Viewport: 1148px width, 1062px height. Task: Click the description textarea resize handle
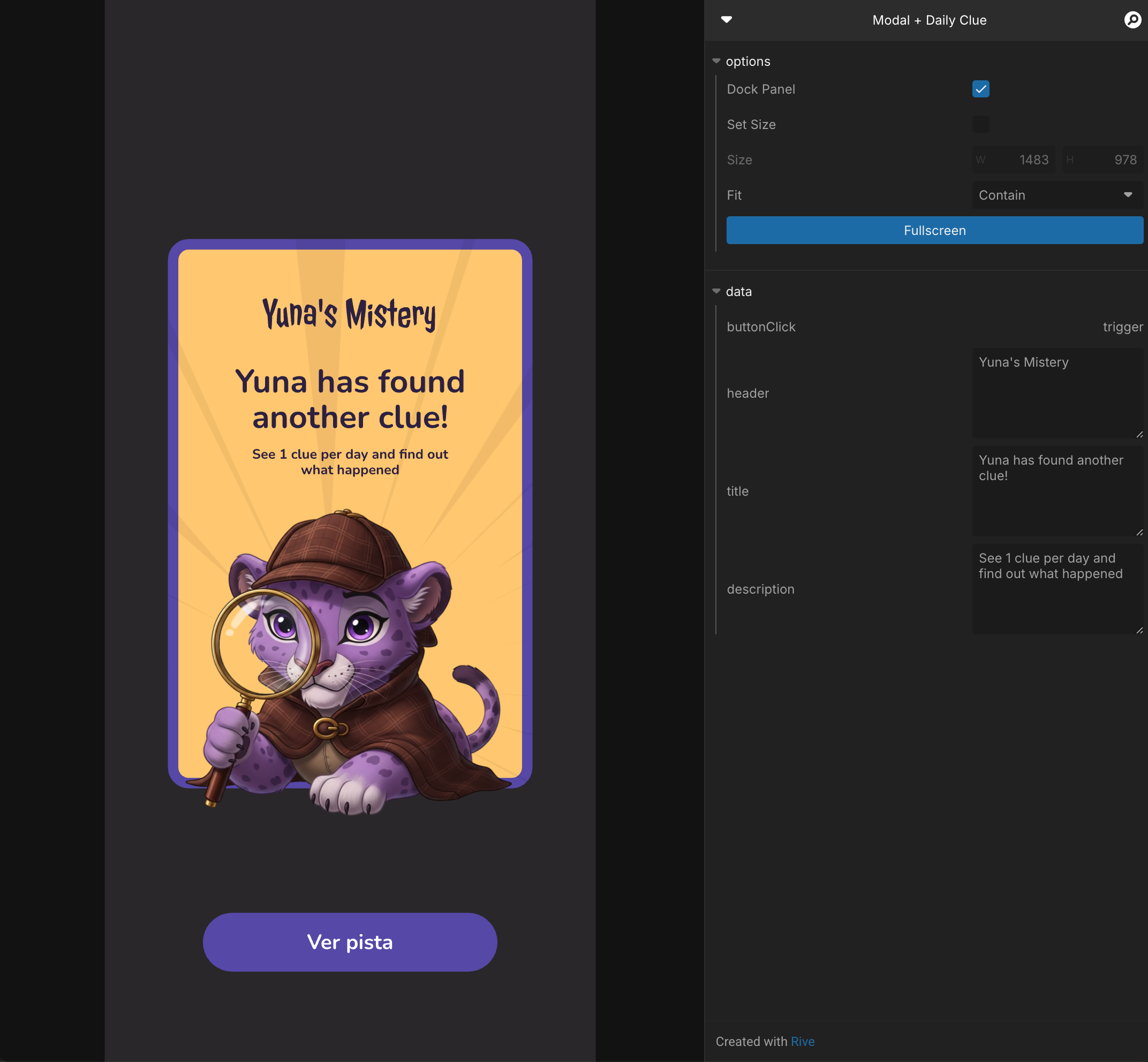tap(1139, 631)
